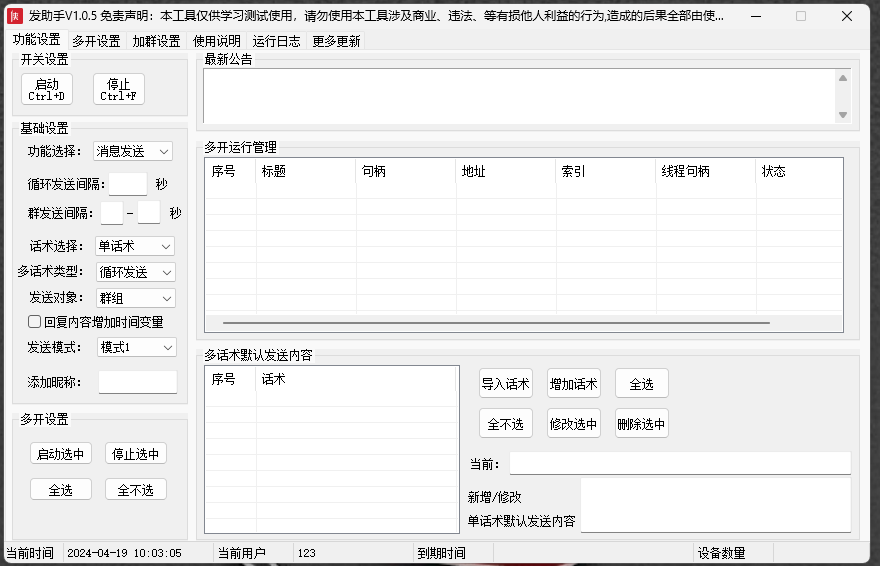Viewport: 880px width, 566px height.
Task: Click the 启动选中 button
Action: [61, 454]
